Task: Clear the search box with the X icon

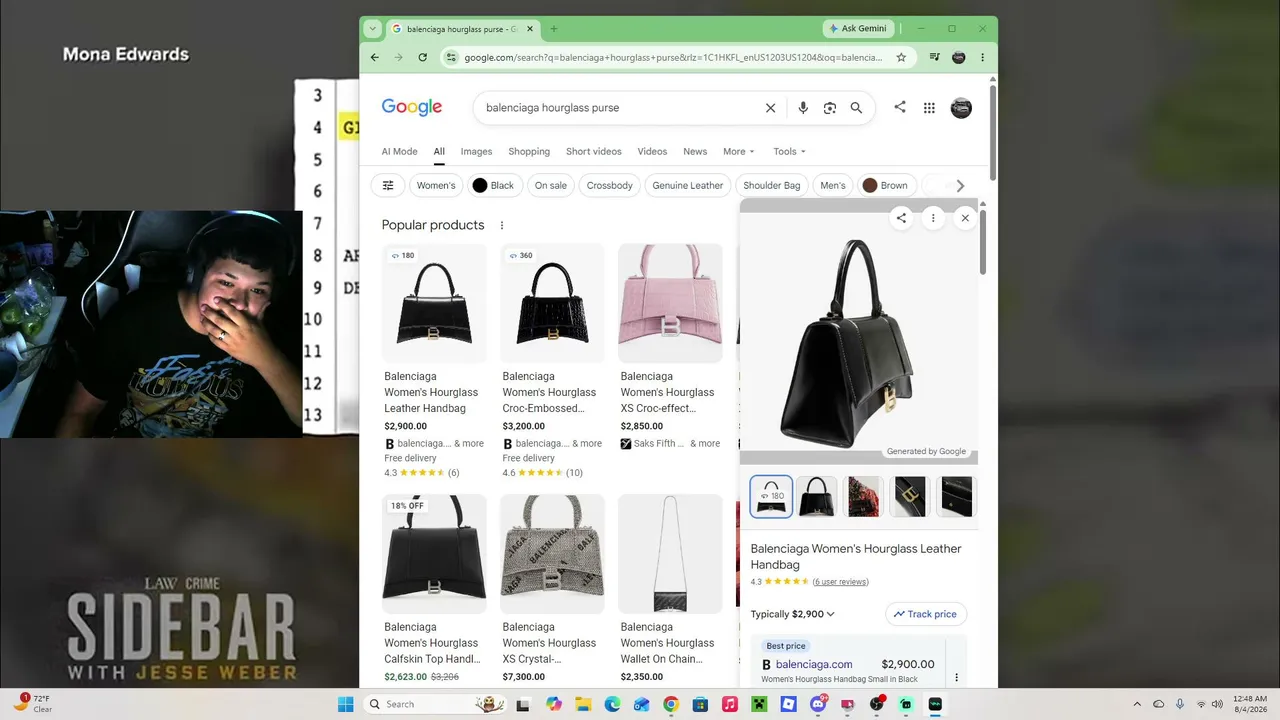Action: [770, 108]
